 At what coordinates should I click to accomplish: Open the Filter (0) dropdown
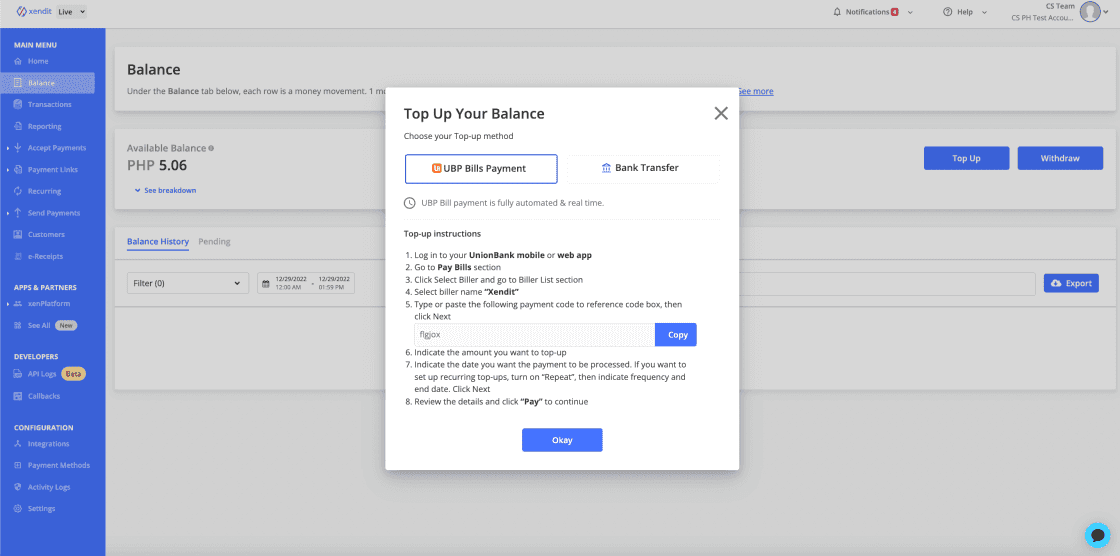(187, 283)
